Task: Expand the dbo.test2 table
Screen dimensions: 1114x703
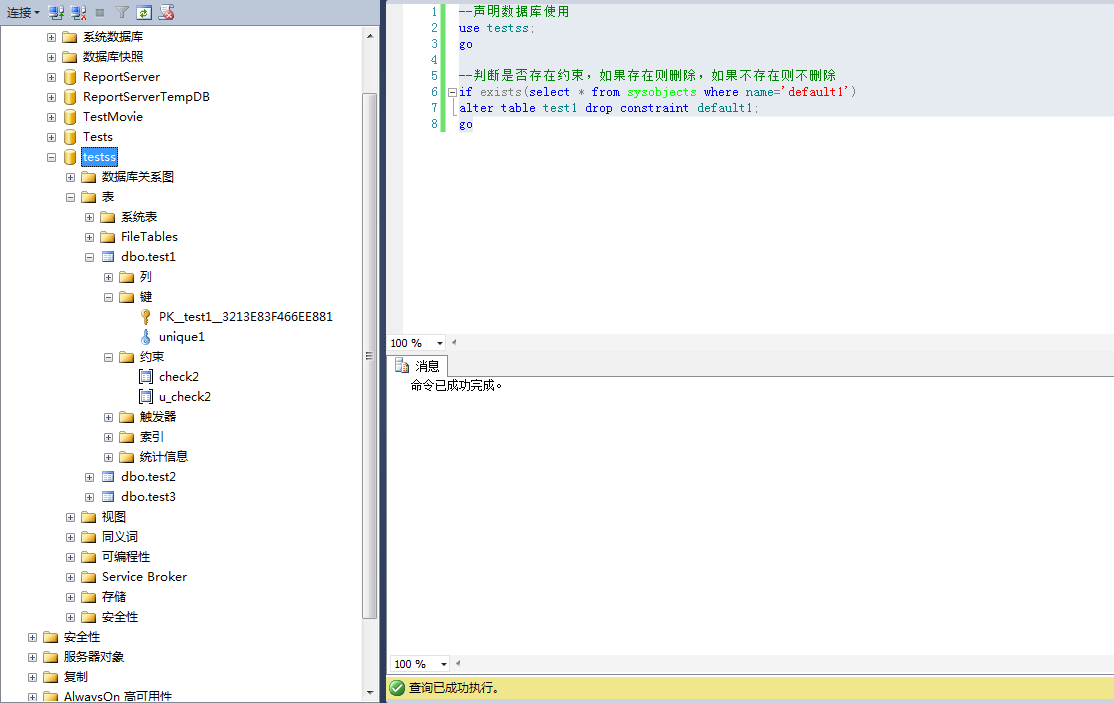Action: coord(90,477)
